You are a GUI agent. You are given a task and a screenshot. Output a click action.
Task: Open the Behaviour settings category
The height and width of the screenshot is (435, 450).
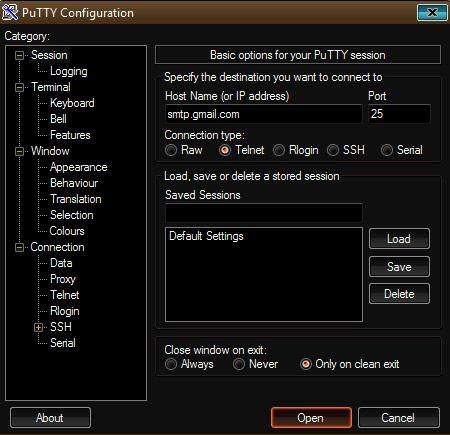74,183
